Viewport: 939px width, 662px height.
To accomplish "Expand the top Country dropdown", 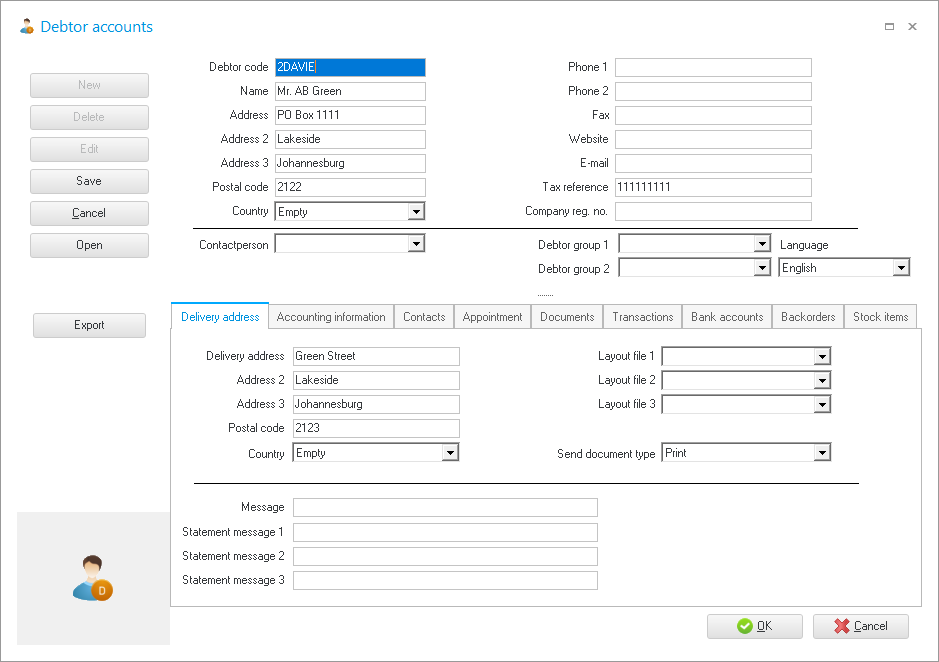I will (416, 212).
